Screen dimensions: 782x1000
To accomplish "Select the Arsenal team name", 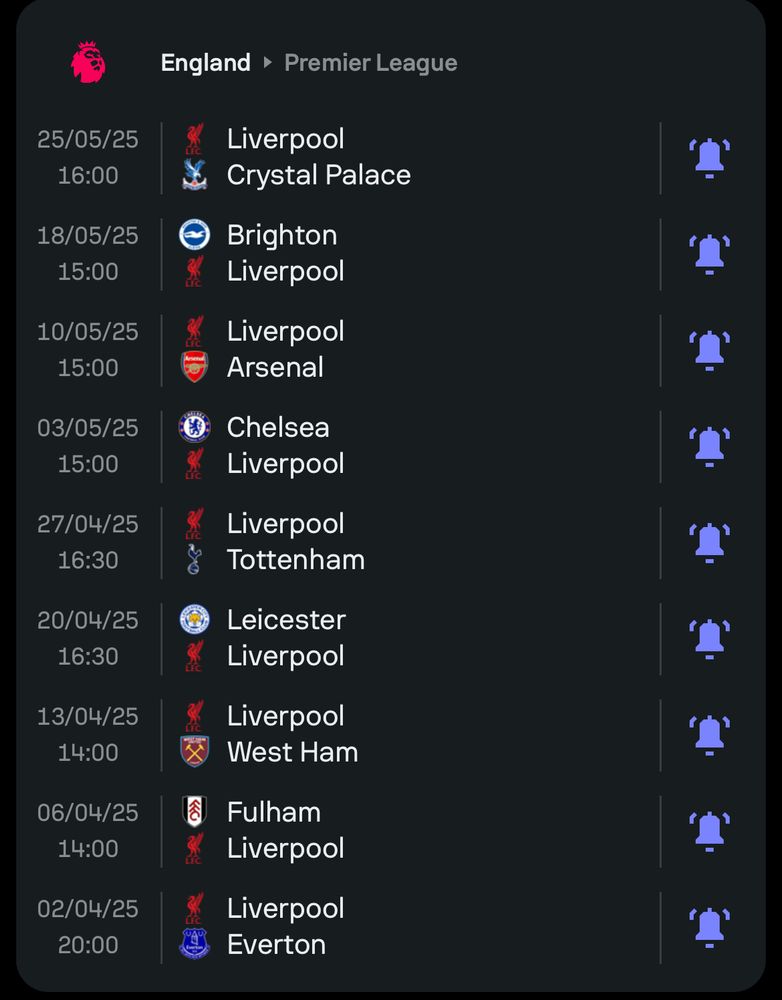I will click(x=275, y=367).
